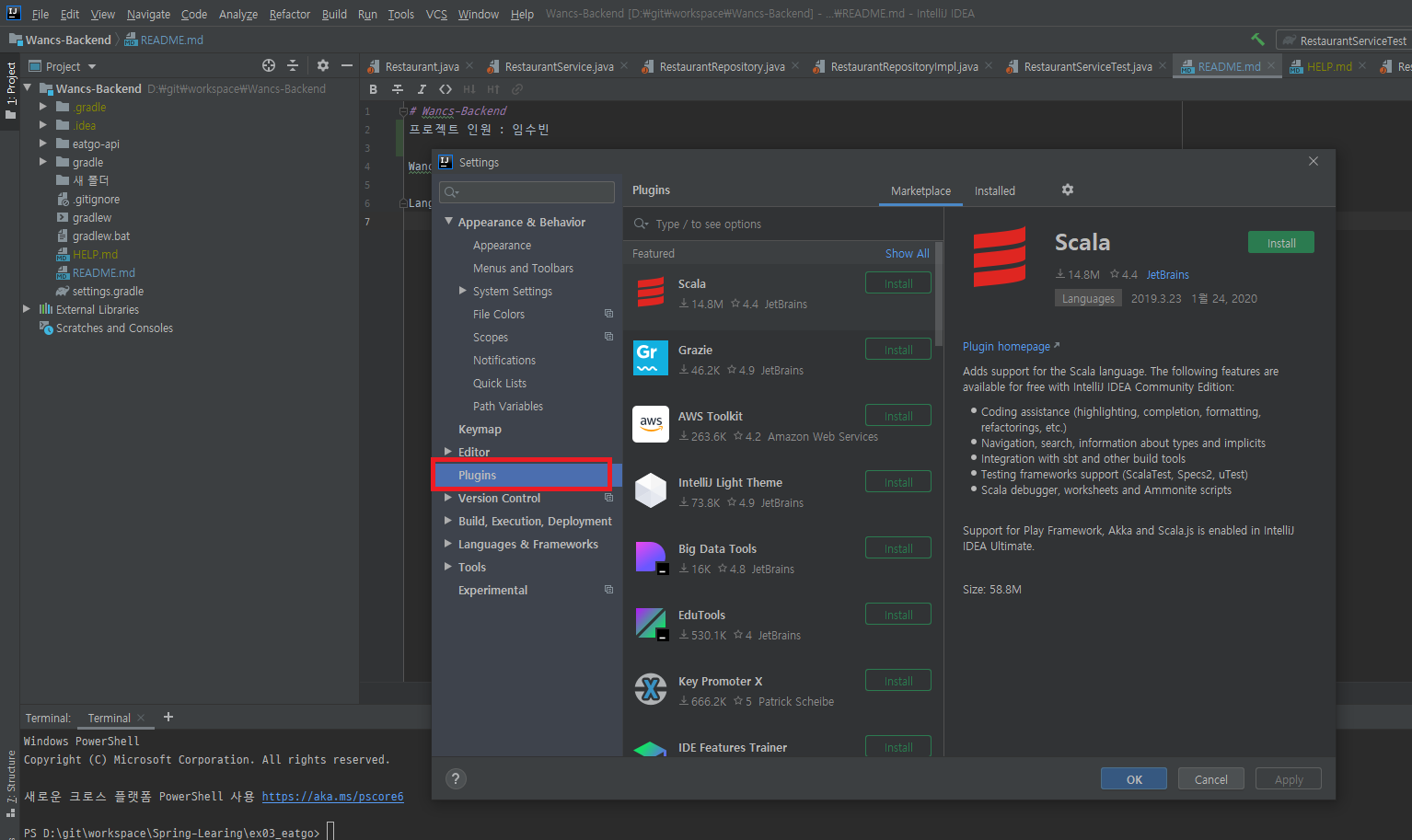Open PowerShell aka.ms link in terminal
1412x840 pixels.
click(332, 797)
